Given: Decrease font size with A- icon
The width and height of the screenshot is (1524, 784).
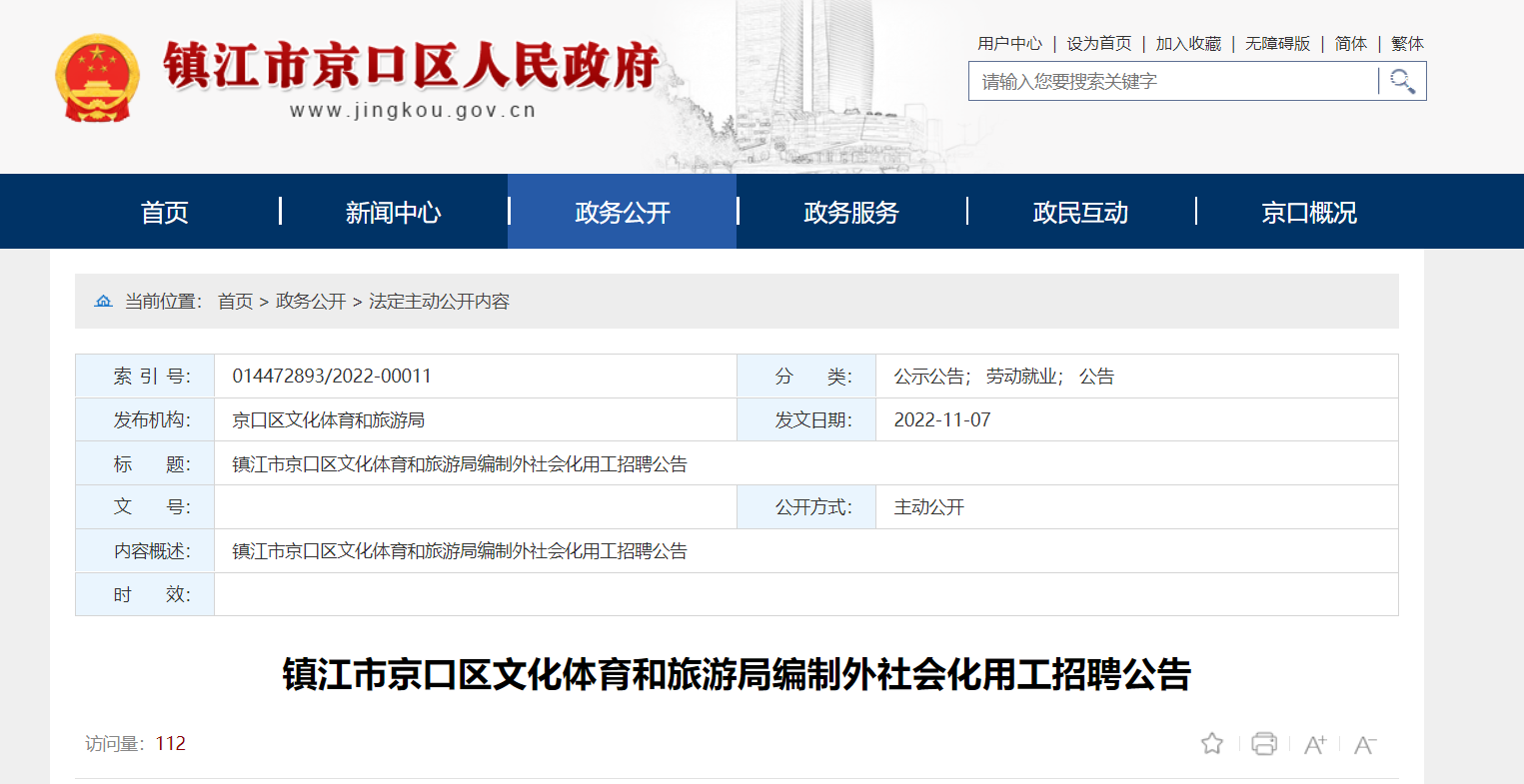Looking at the screenshot, I should [1365, 745].
